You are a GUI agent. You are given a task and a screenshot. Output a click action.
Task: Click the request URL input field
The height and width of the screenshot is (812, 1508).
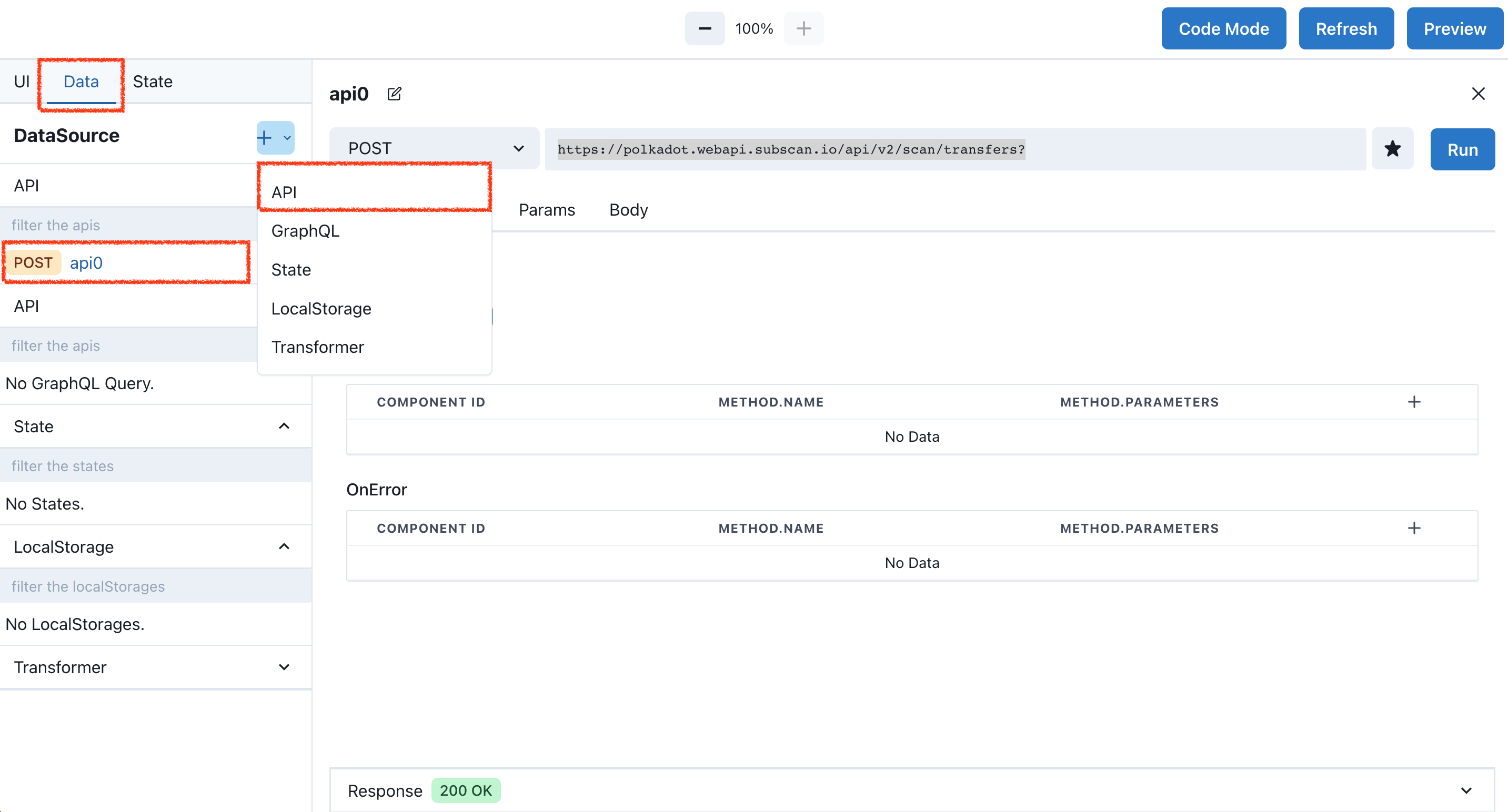(956, 149)
